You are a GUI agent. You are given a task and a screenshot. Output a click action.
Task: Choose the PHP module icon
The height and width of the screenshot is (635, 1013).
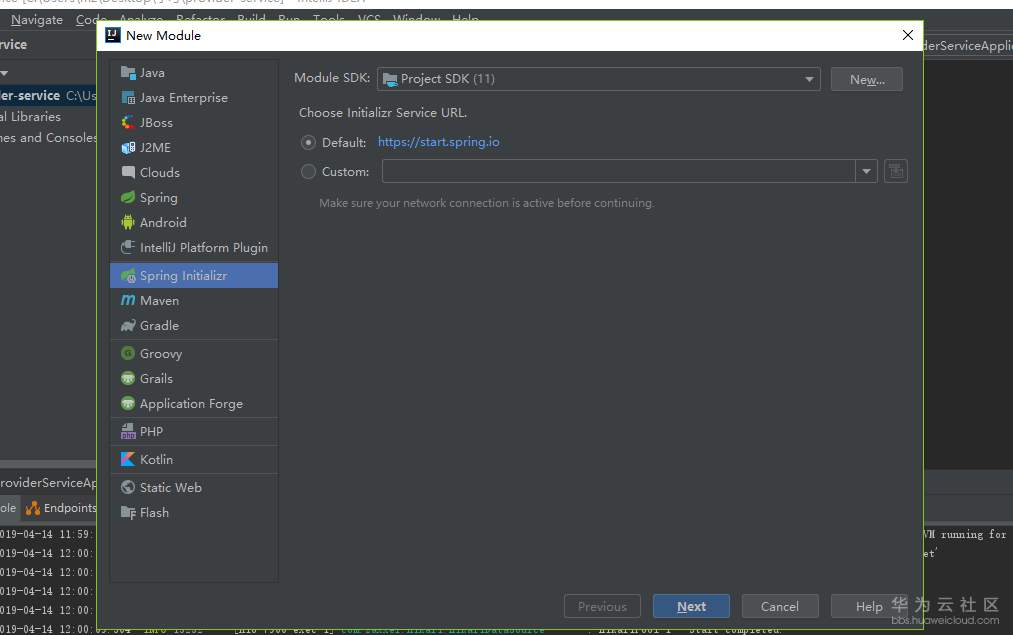[x=128, y=432]
